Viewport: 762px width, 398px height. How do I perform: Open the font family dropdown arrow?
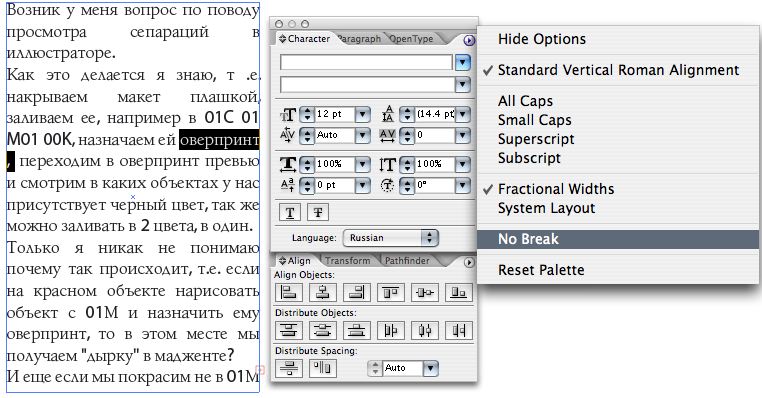pyautogui.click(x=463, y=62)
